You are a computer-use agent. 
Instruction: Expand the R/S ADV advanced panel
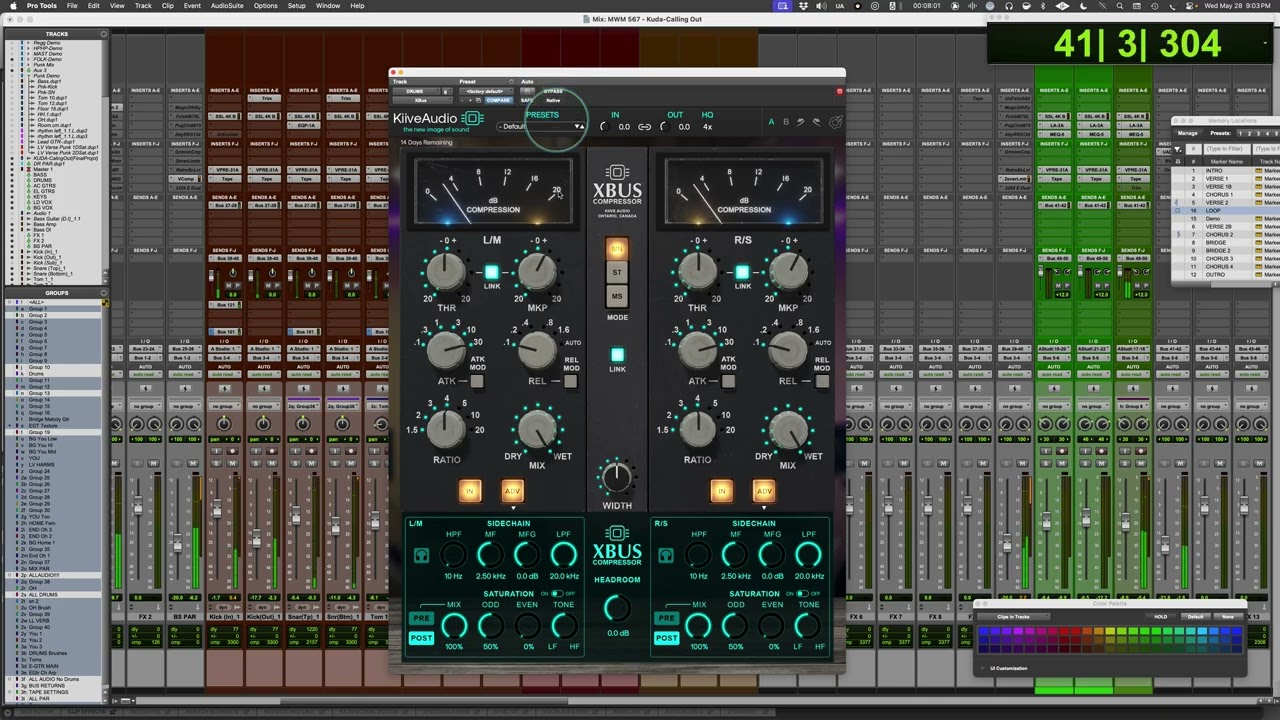[x=763, y=491]
